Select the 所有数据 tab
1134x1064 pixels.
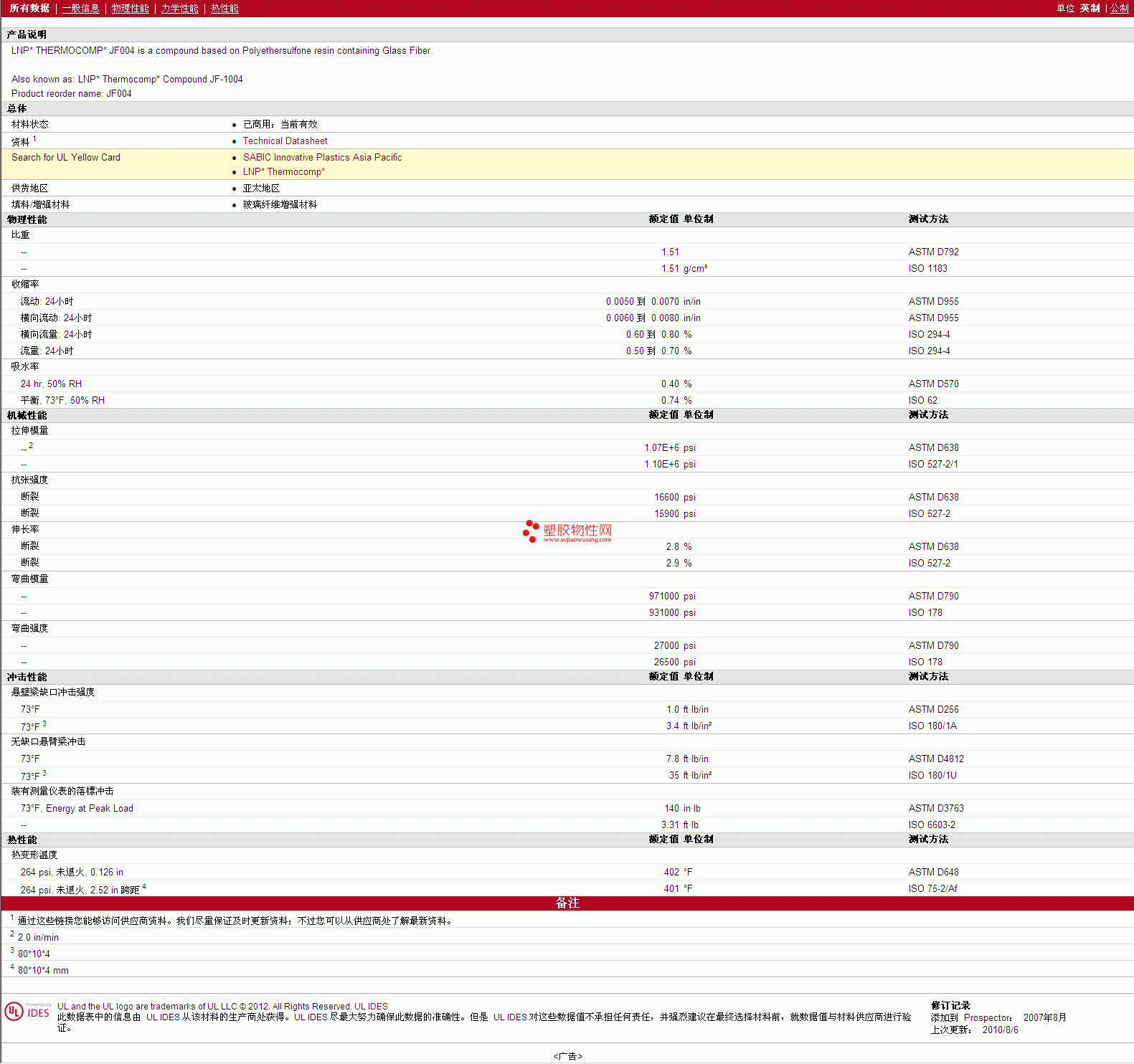click(x=29, y=8)
